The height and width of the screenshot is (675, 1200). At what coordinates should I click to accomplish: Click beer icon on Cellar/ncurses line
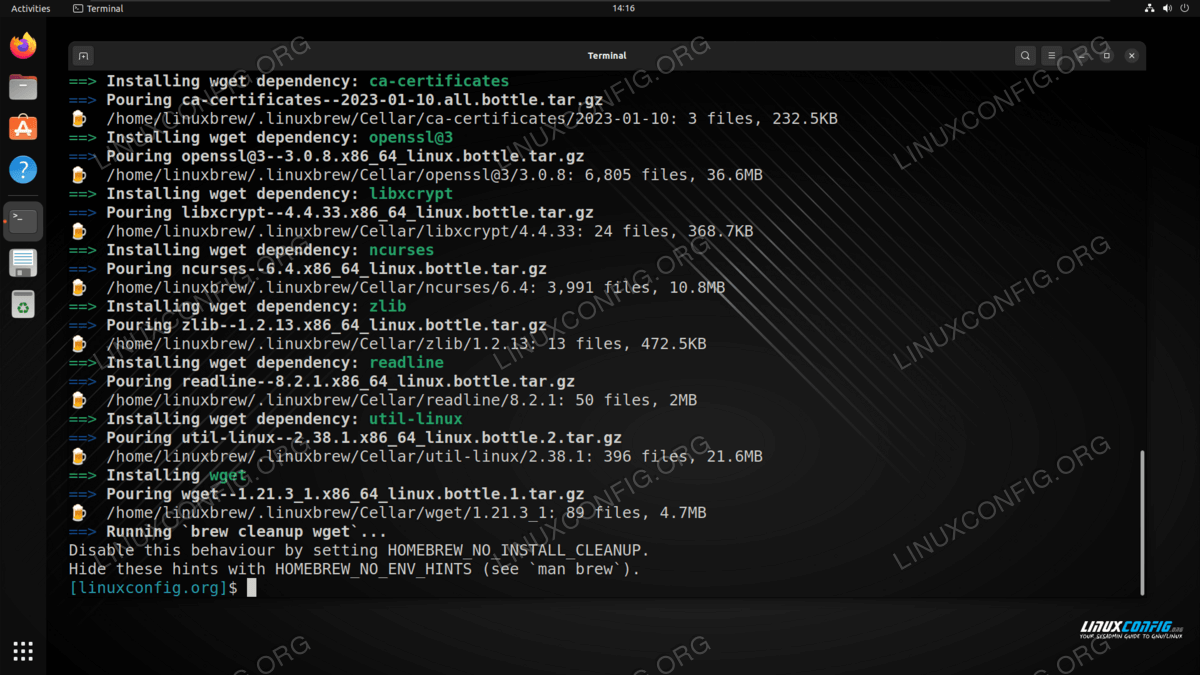(x=79, y=288)
